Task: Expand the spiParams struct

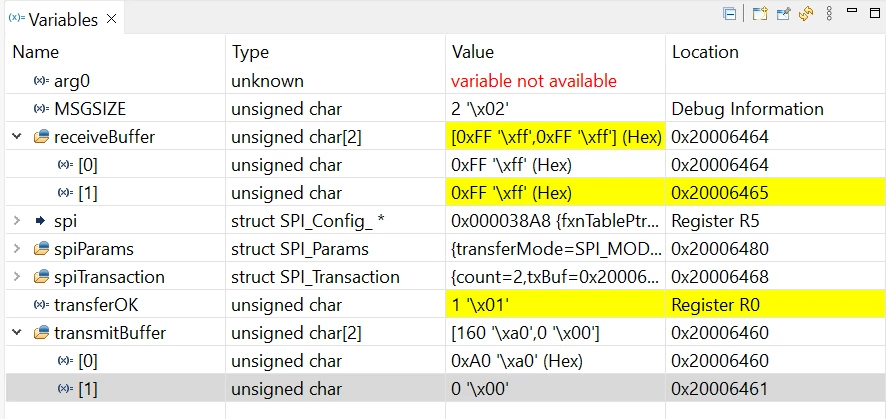Action: click(x=17, y=248)
